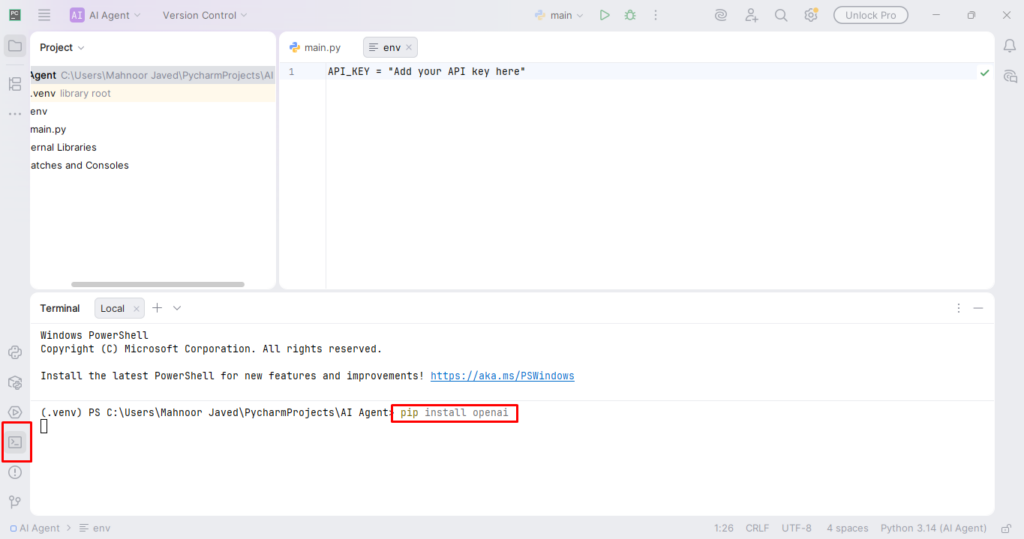Close the Local terminal tab
The width and height of the screenshot is (1024, 539).
point(136,308)
